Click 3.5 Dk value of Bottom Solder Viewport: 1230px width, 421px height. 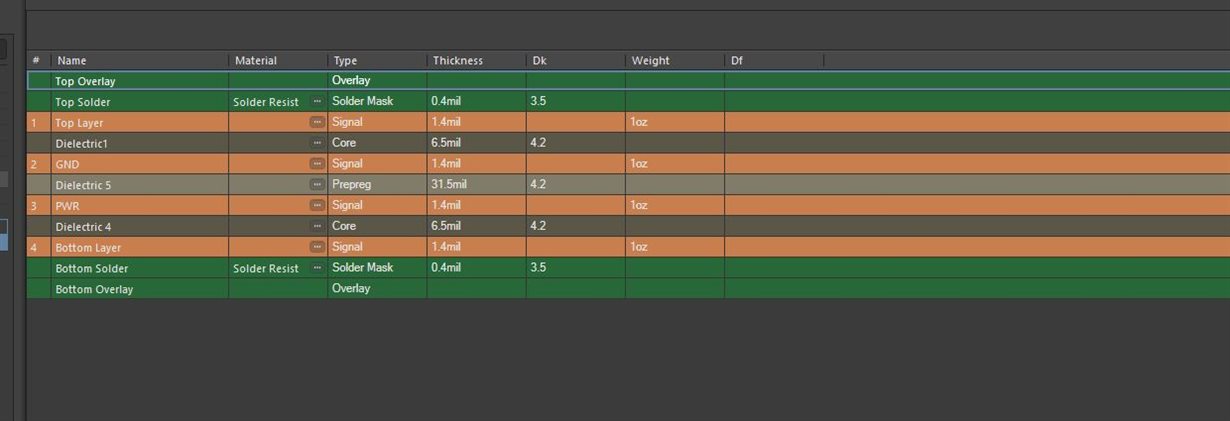(x=538, y=267)
